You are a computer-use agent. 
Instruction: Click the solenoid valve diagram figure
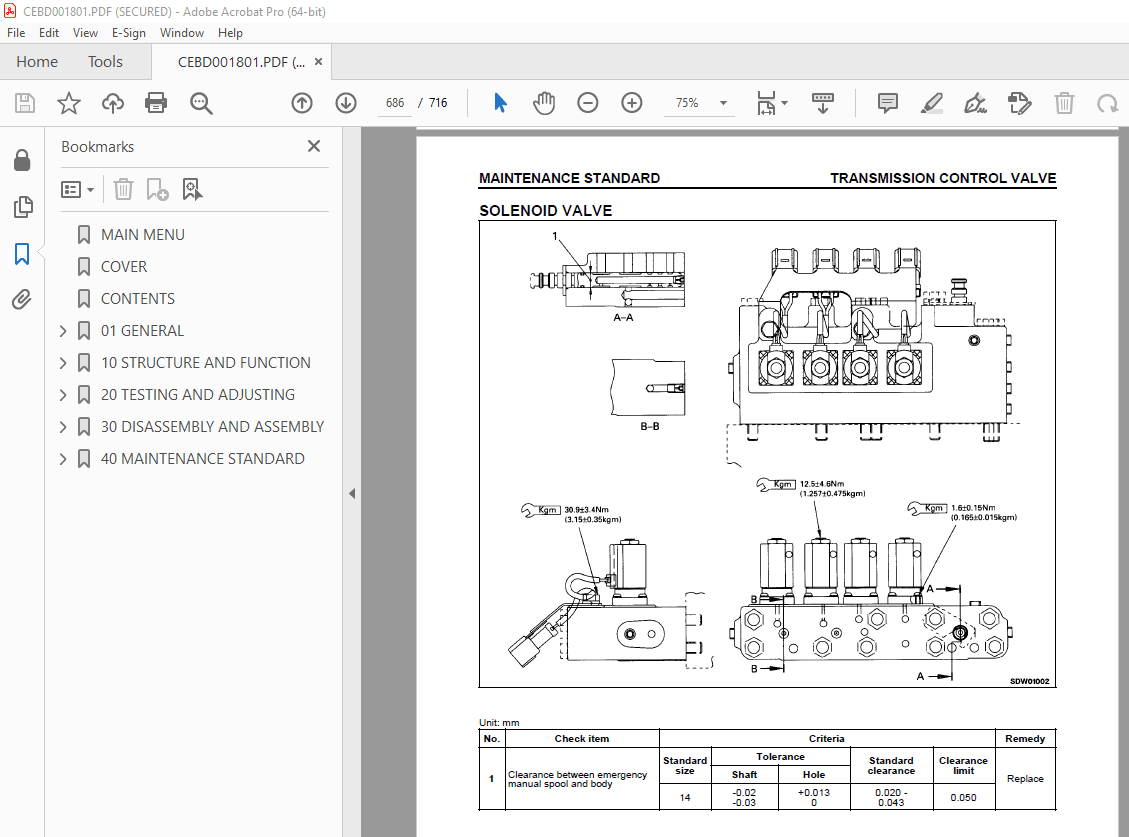(x=767, y=454)
